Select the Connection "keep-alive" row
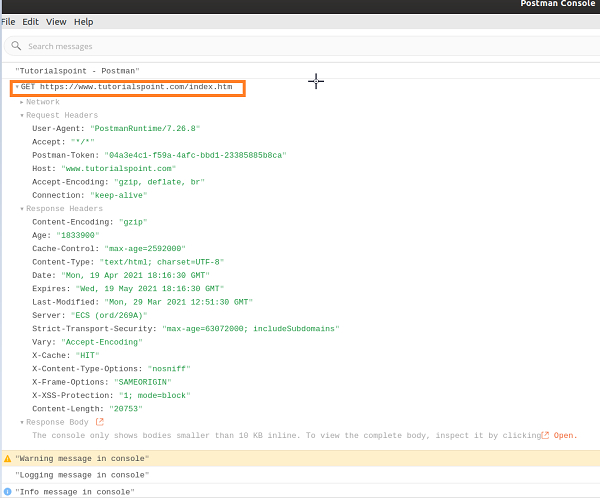This screenshot has width=600, height=498. pos(90,195)
